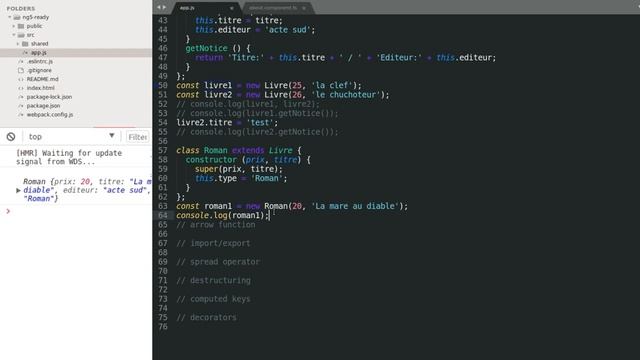Expand the shared folder arrow
This screenshot has height=360, width=640.
[x=18, y=44]
